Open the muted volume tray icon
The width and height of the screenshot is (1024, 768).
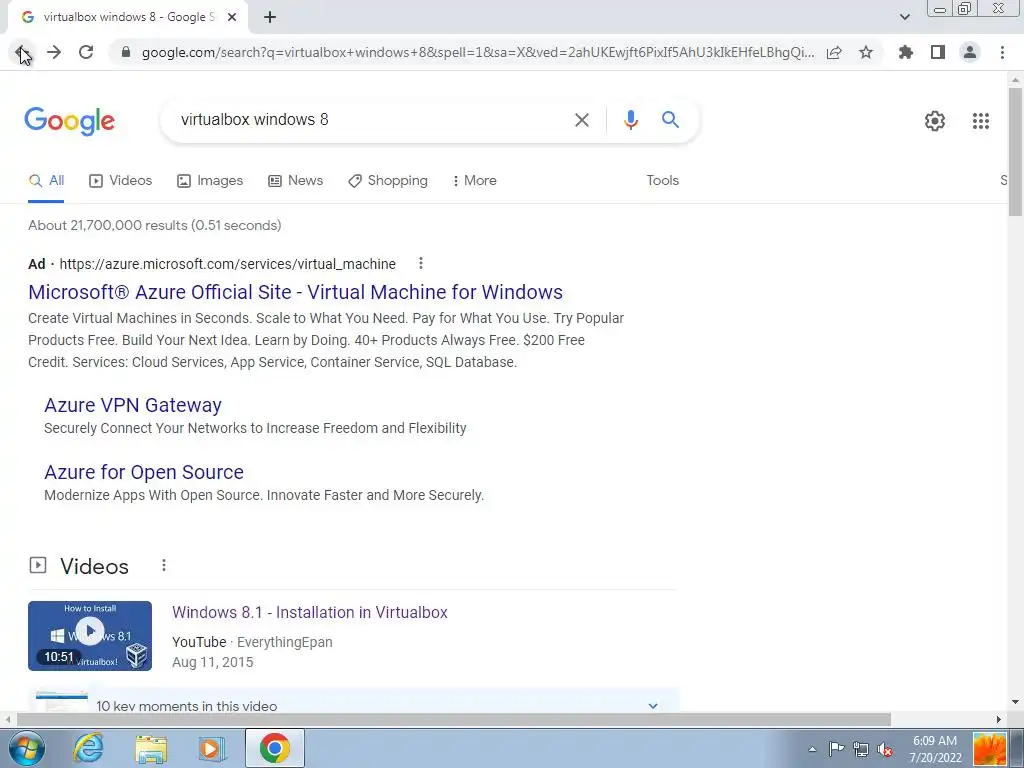(x=885, y=749)
